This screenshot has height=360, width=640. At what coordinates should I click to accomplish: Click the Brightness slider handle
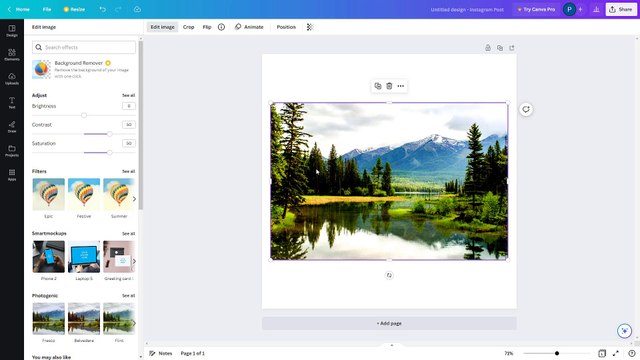tap(84, 116)
